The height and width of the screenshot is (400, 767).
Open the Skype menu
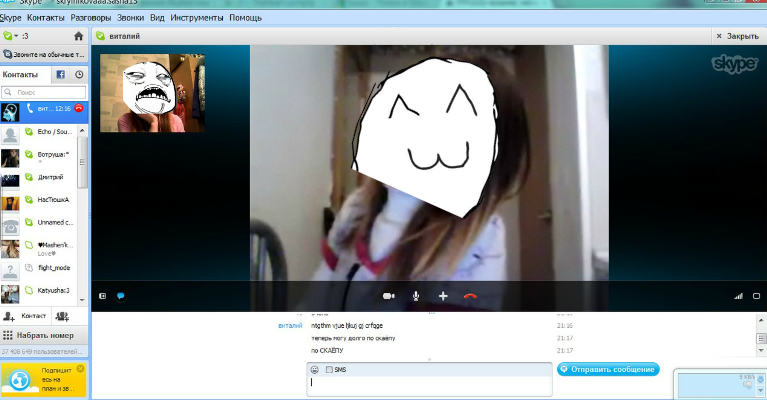pyautogui.click(x=10, y=18)
